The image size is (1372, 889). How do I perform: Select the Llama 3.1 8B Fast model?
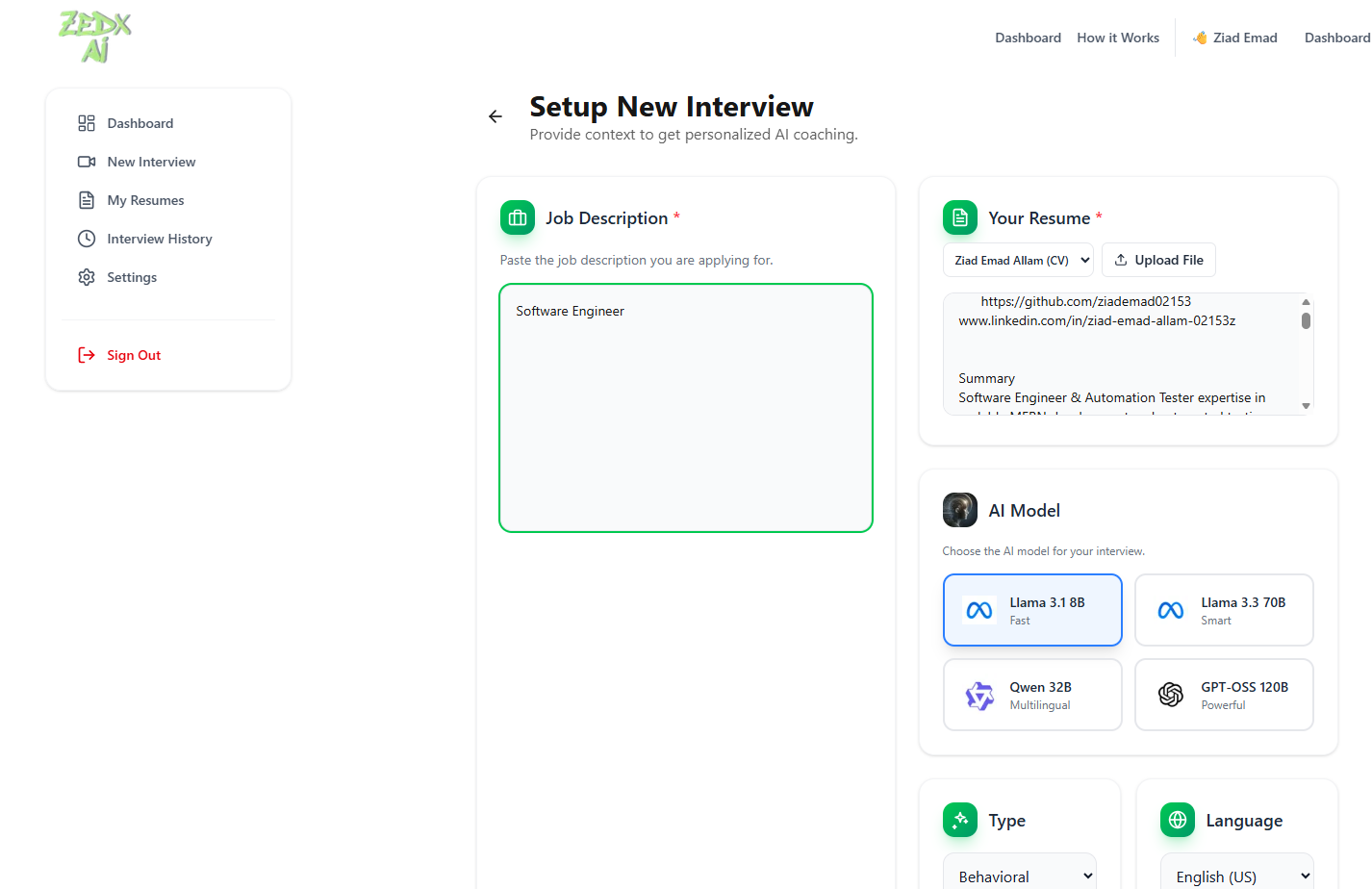pyautogui.click(x=1032, y=609)
